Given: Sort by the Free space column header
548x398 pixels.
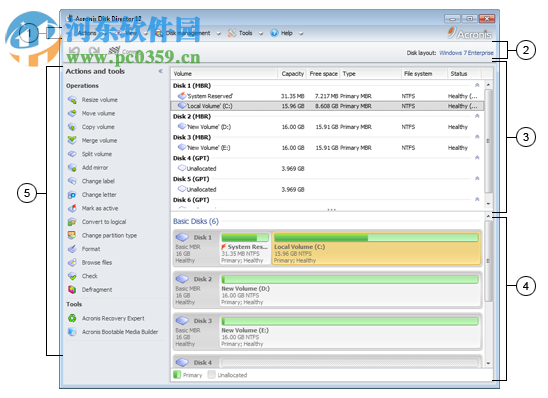Looking at the screenshot, I should pos(323,74).
